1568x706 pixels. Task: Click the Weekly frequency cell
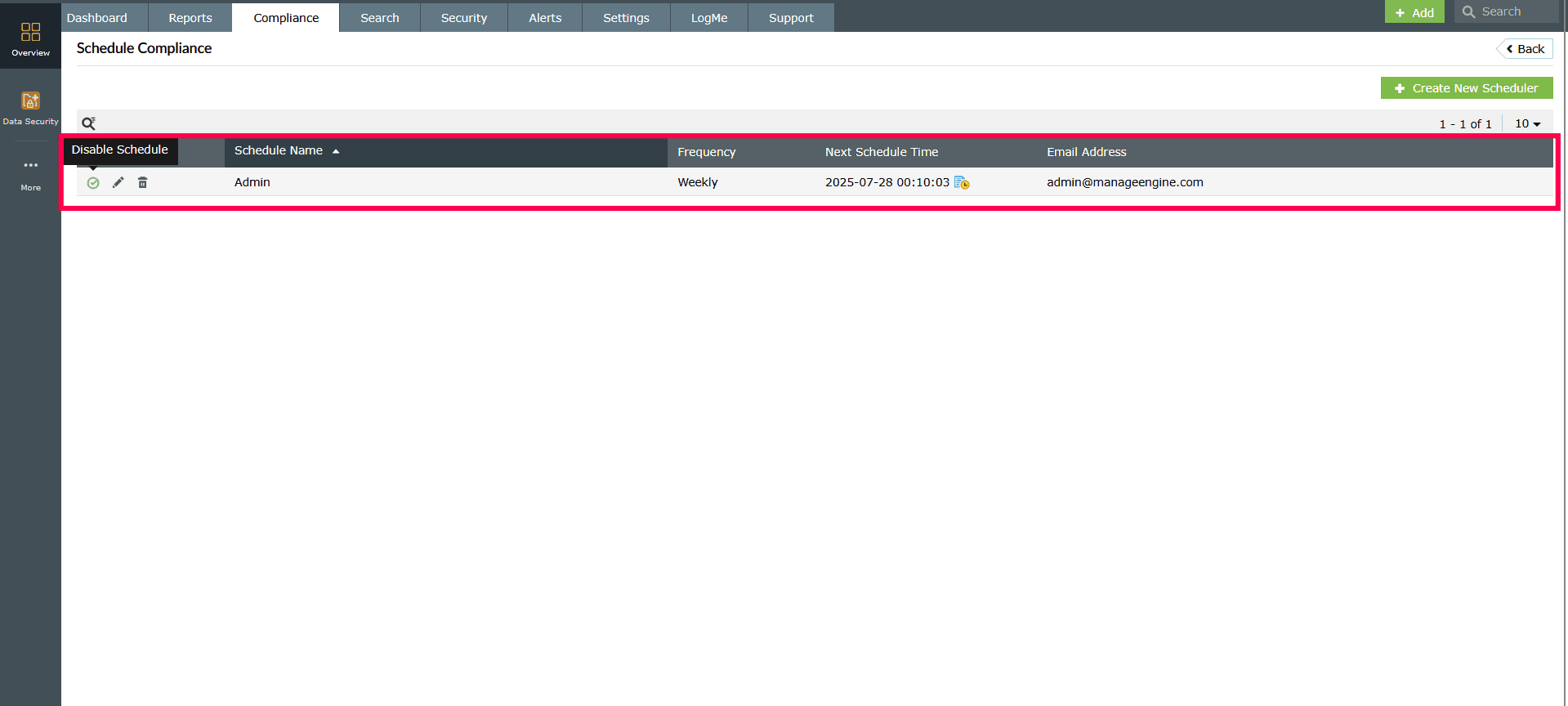[698, 182]
